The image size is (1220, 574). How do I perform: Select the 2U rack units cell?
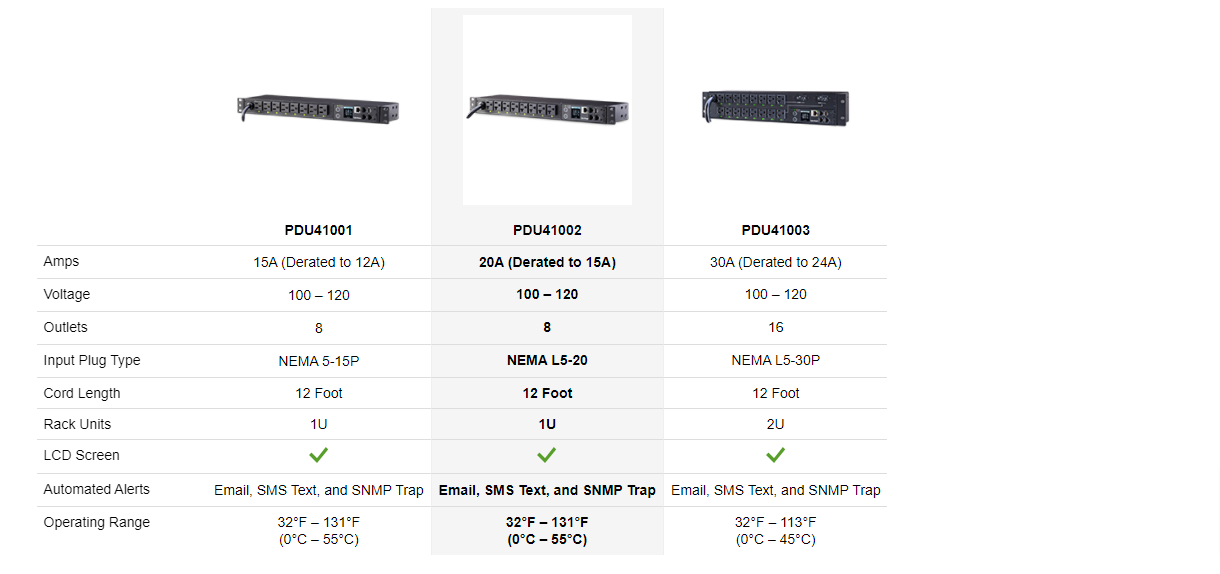pyautogui.click(x=775, y=424)
